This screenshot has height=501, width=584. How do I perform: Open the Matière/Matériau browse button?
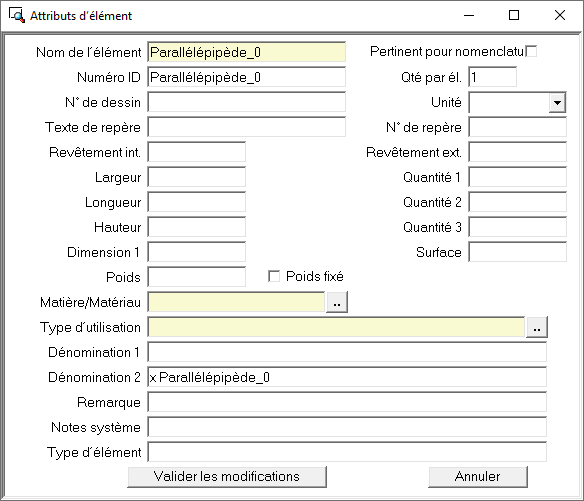tap(337, 302)
